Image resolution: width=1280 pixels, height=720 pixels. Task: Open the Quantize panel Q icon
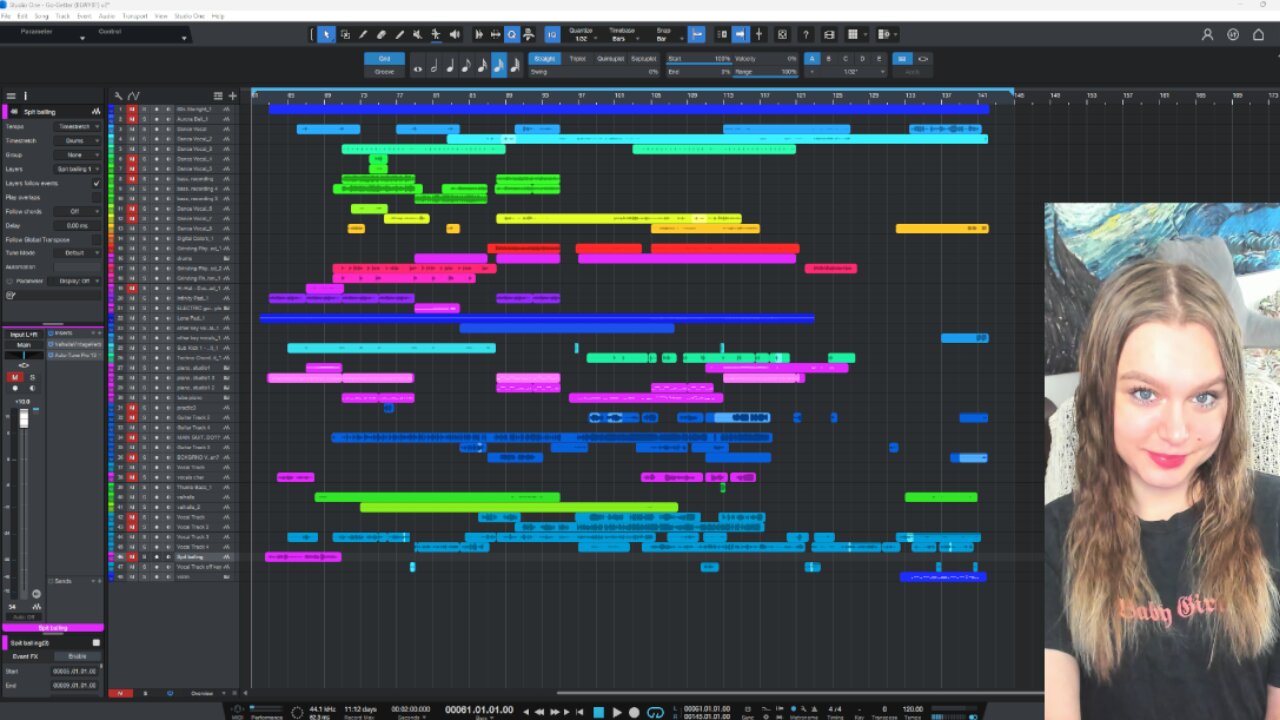coord(511,35)
